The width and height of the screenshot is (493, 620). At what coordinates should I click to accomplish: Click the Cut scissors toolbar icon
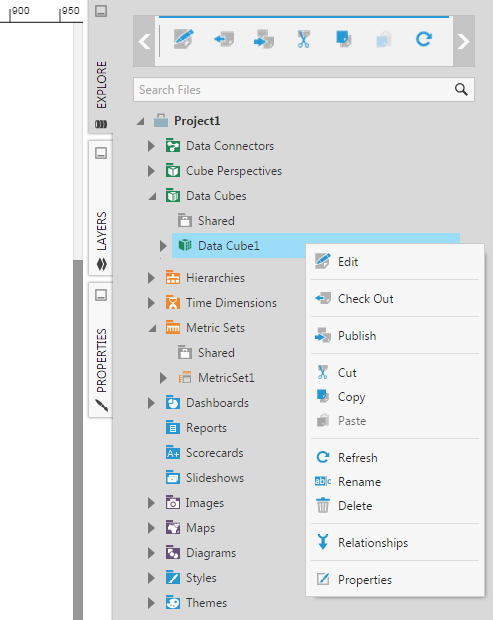coord(303,39)
